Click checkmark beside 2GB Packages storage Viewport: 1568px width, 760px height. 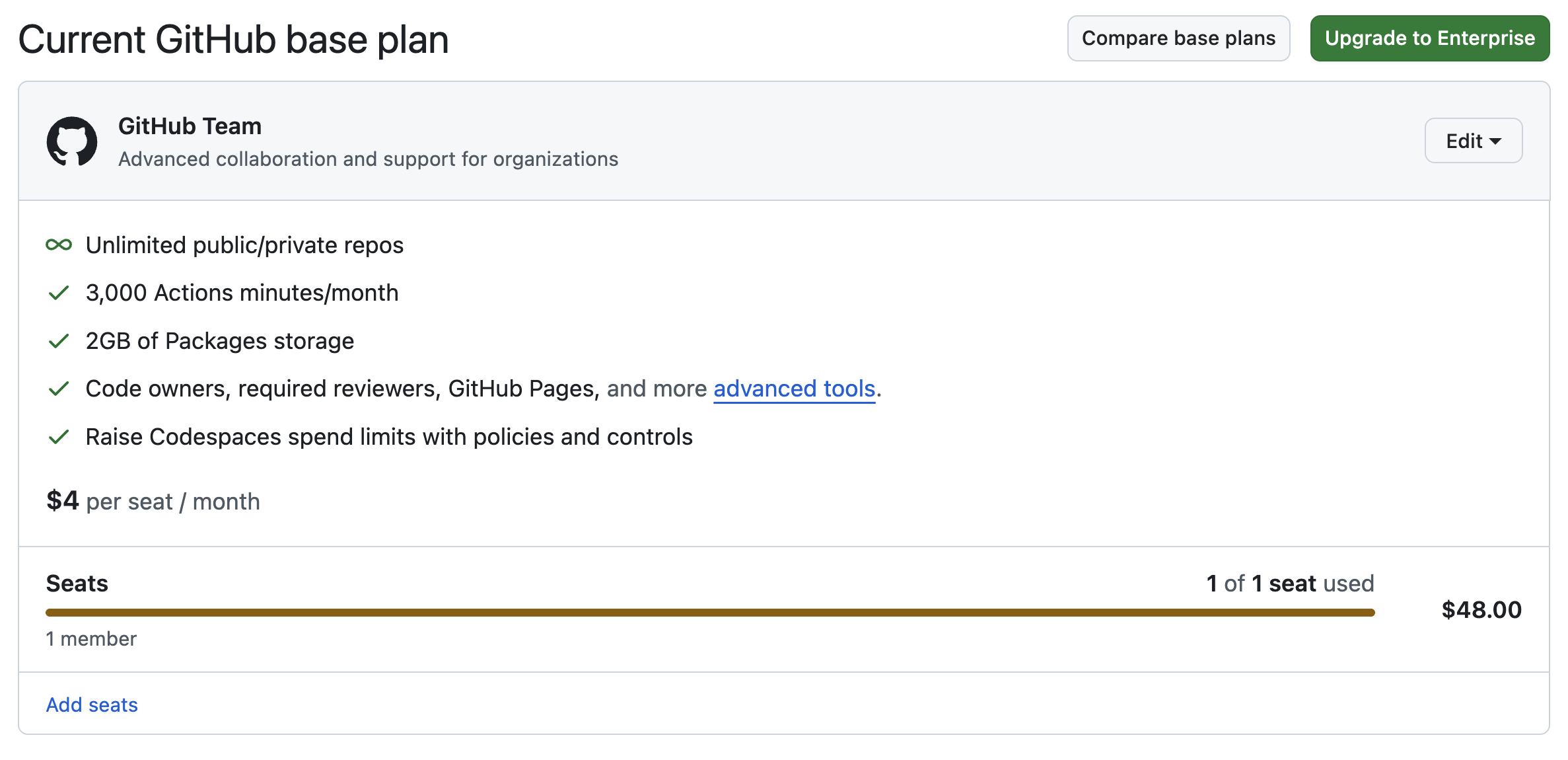59,341
